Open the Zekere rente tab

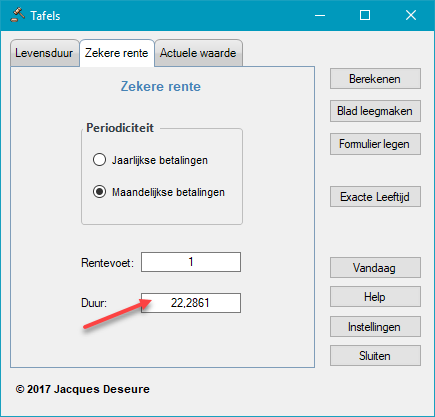(x=117, y=53)
